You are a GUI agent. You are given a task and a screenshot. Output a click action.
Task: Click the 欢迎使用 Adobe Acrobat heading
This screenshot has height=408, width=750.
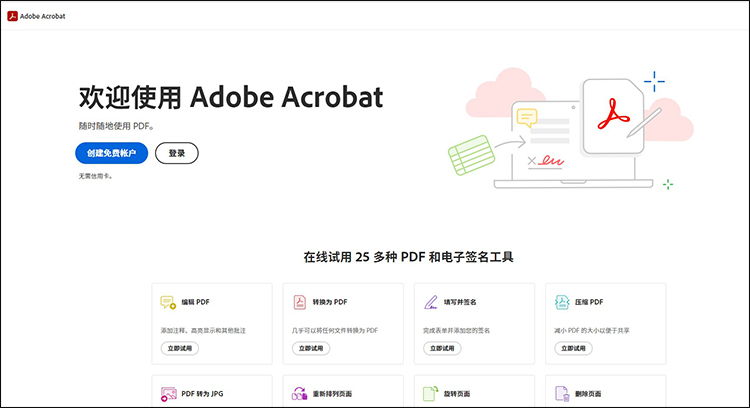[x=231, y=97]
